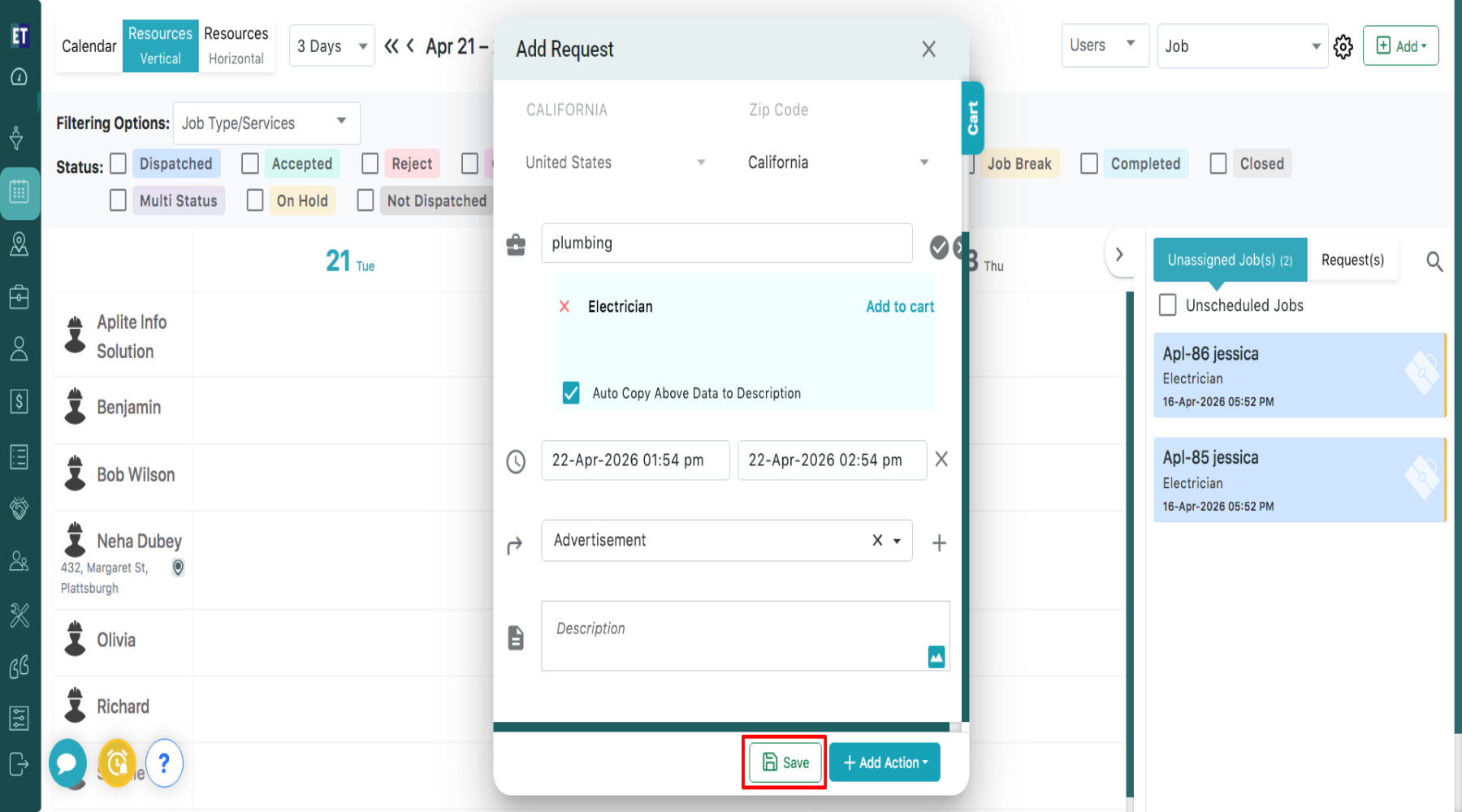Switch to the Request(s) tab
The height and width of the screenshot is (812, 1462).
tap(1352, 260)
